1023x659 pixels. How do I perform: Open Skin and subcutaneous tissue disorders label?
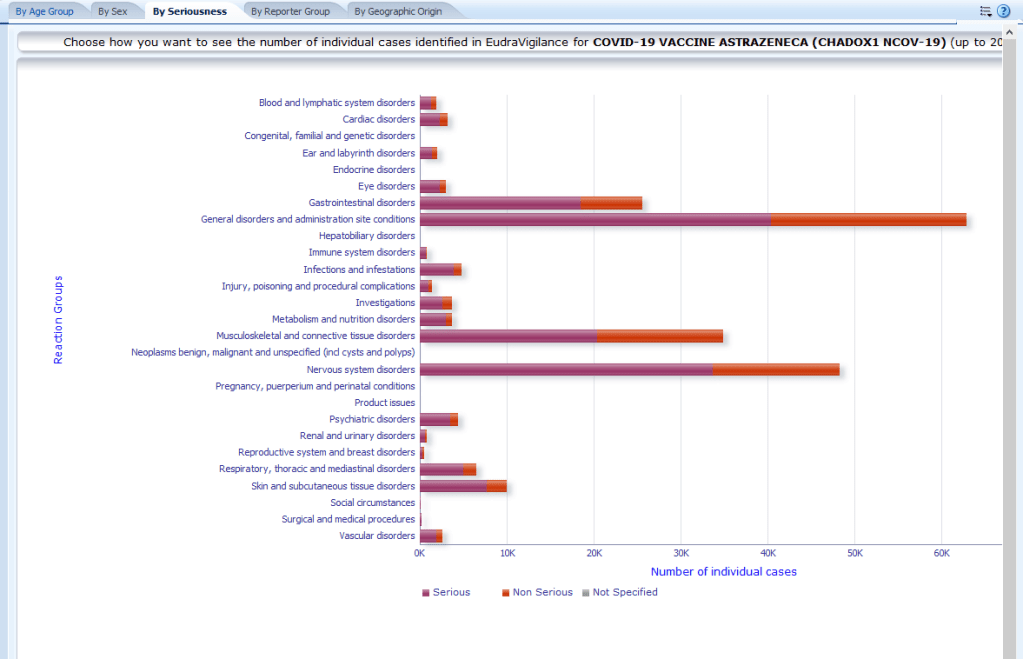click(333, 486)
